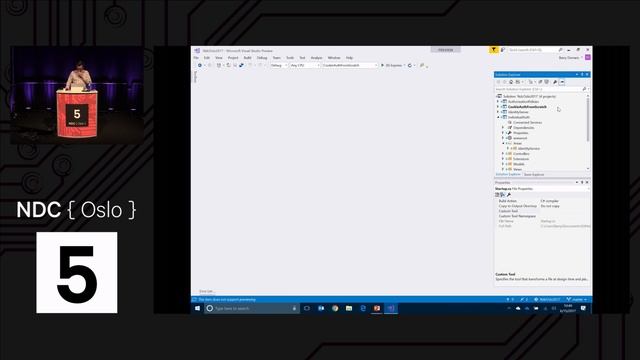This screenshot has width=640, height=360.
Task: Click the Alphabetical sort icon in Properties
Action: click(502, 195)
